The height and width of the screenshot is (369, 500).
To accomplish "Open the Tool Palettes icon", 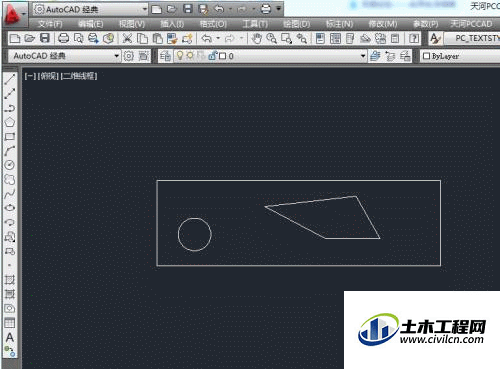I will (350, 38).
